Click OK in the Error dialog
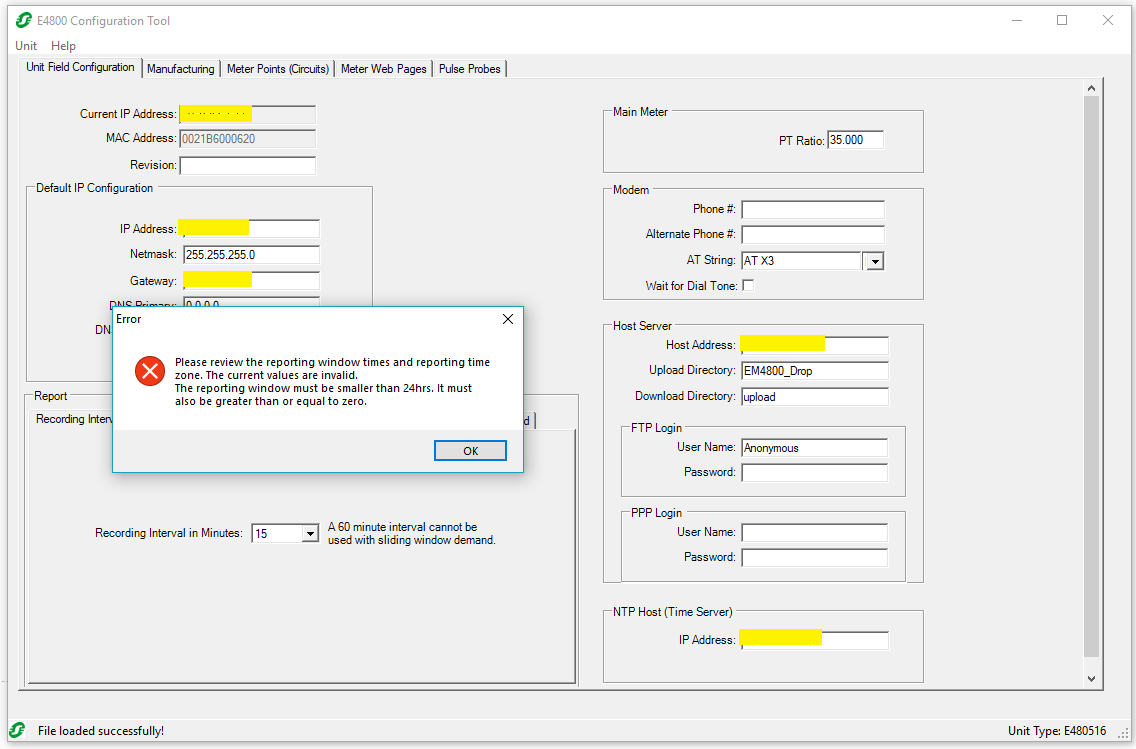Screen dimensions: 1136x749 tap(470, 451)
